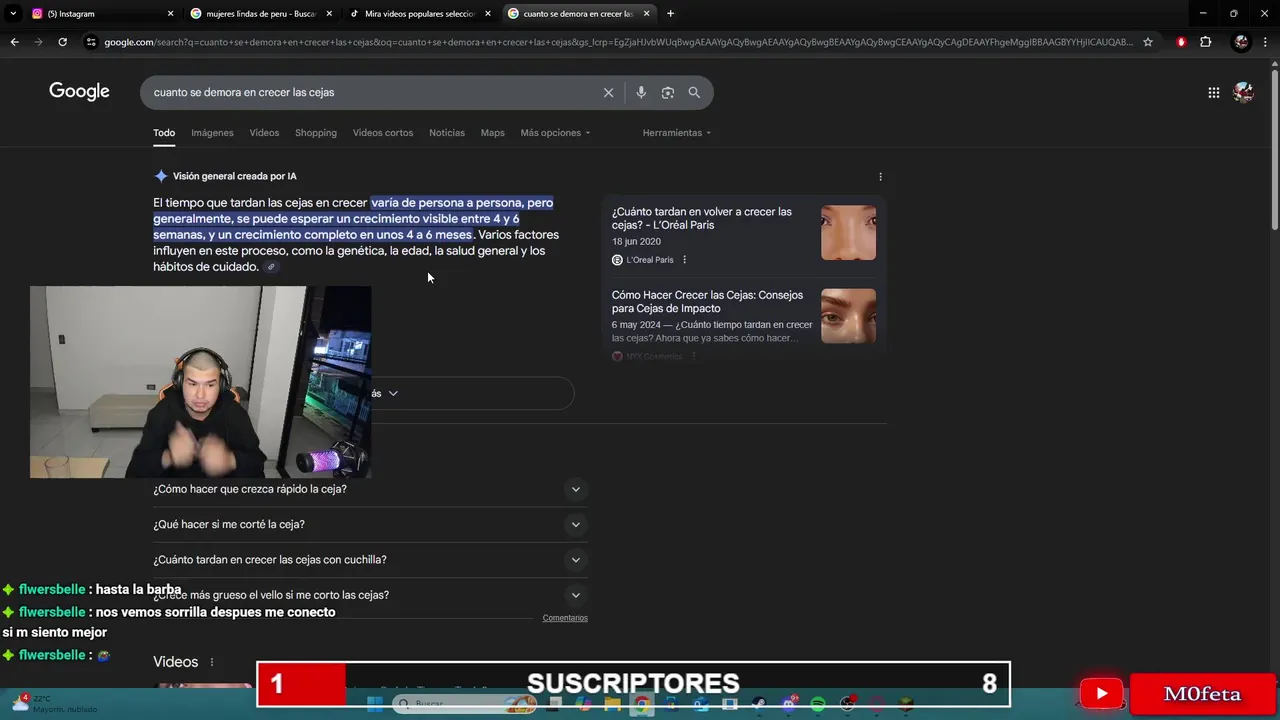Viewport: 1280px width, 720px height.
Task: Click the source link chip after 'hábitos de cuidado'
Action: [x=271, y=267]
